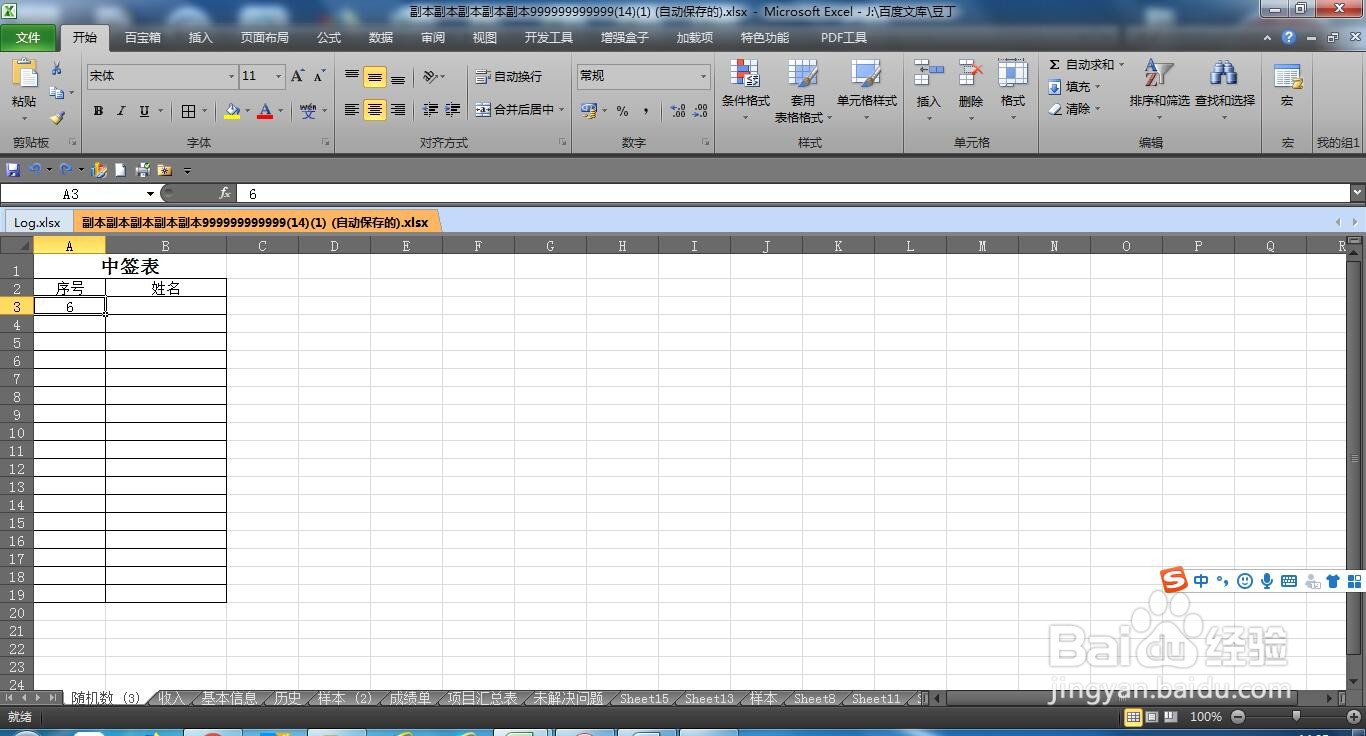
Task: Switch to the 公式 ribbon tab
Action: pyautogui.click(x=329, y=38)
